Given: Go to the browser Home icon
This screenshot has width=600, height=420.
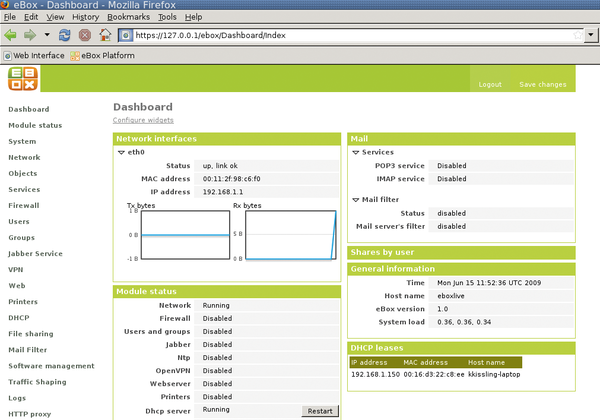Looking at the screenshot, I should tap(105, 35).
